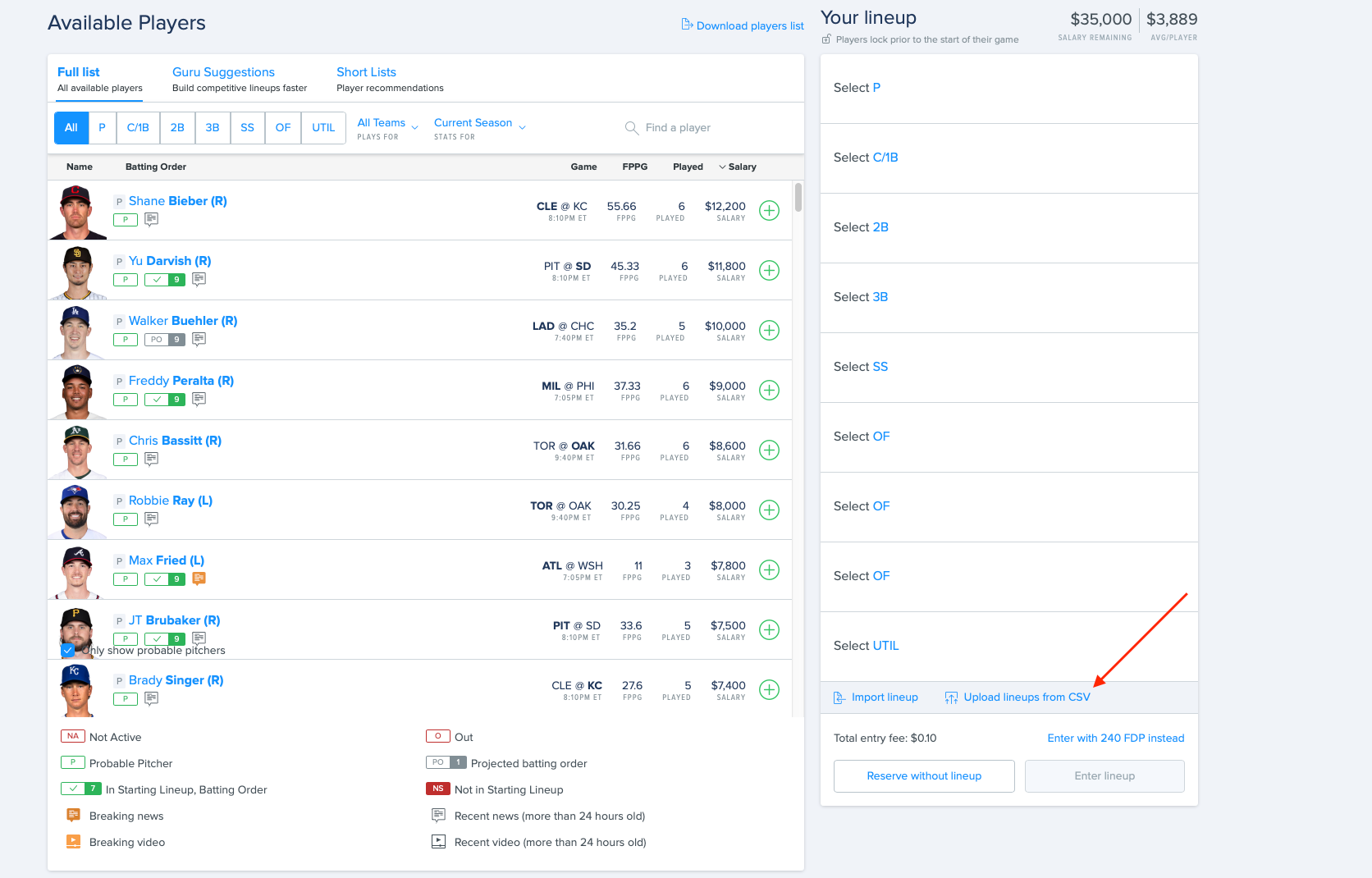The width and height of the screenshot is (1372, 878).
Task: Filter players by P position
Action: [102, 128]
